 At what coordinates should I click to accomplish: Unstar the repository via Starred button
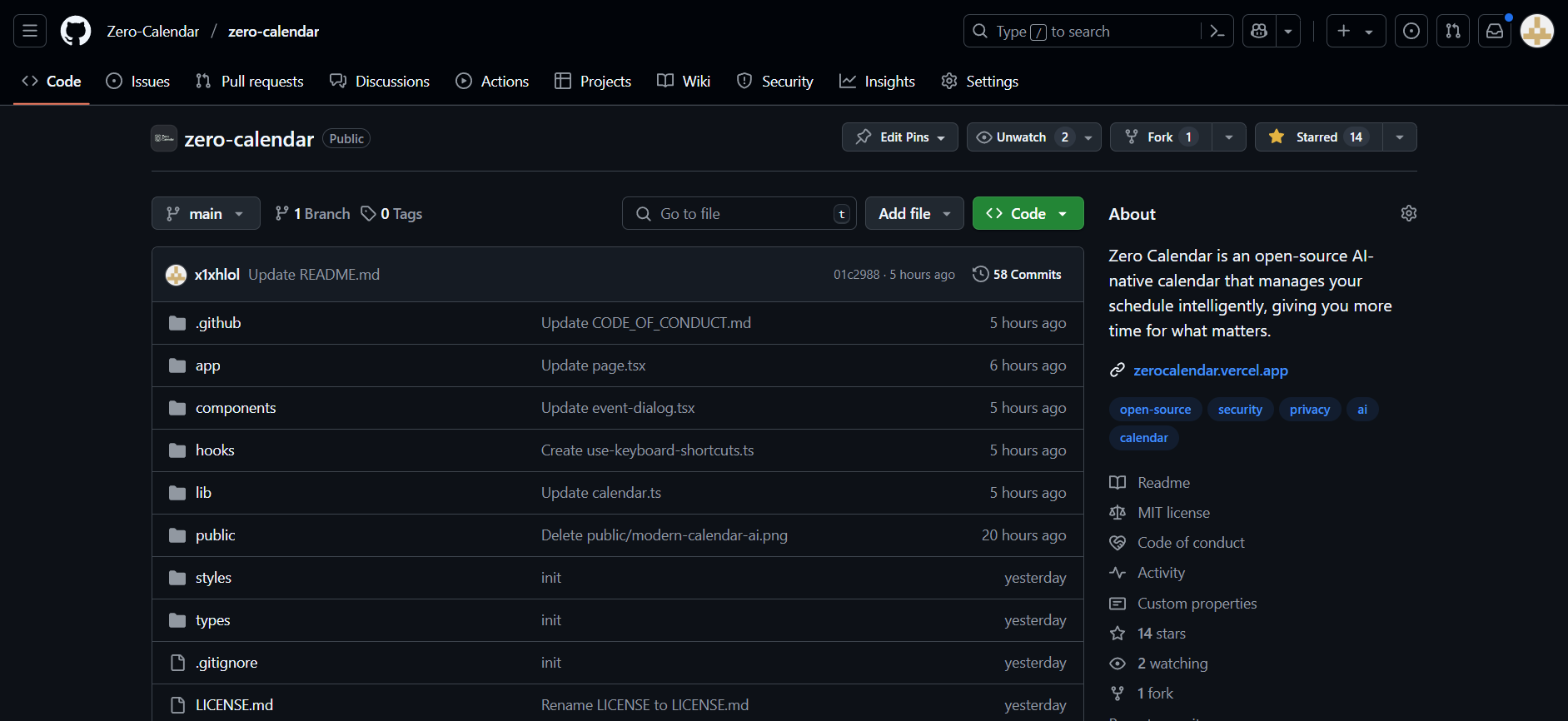tap(1319, 137)
